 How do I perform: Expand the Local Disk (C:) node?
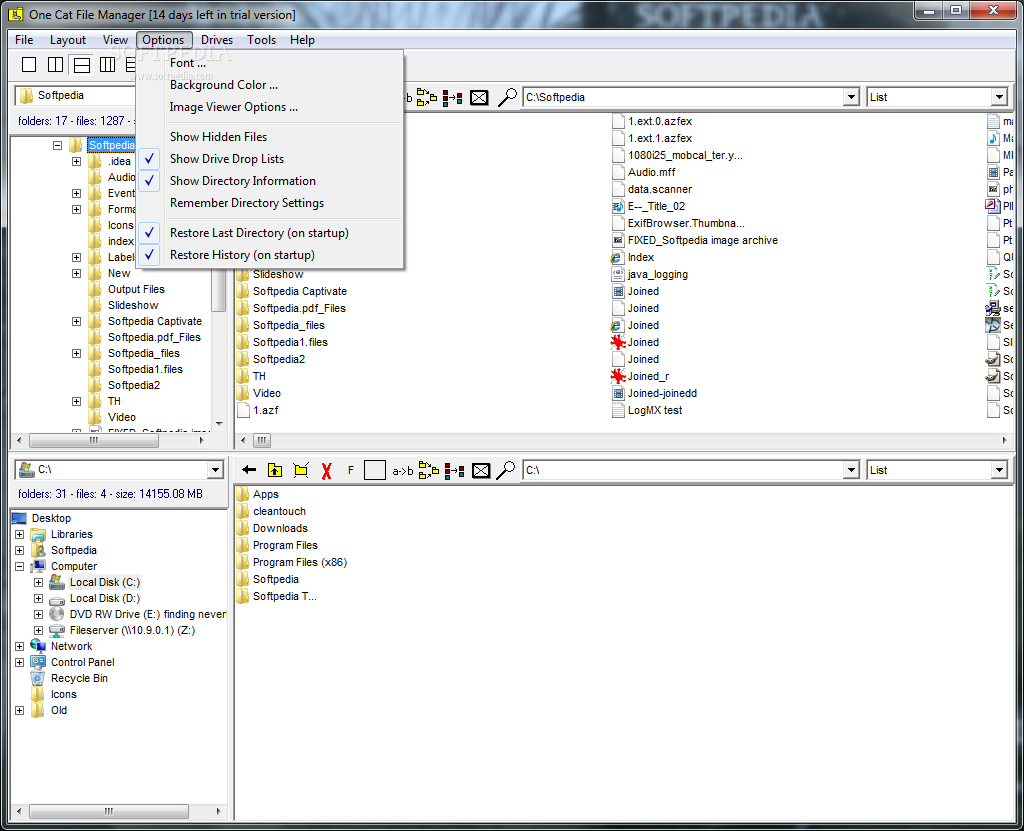(x=39, y=582)
